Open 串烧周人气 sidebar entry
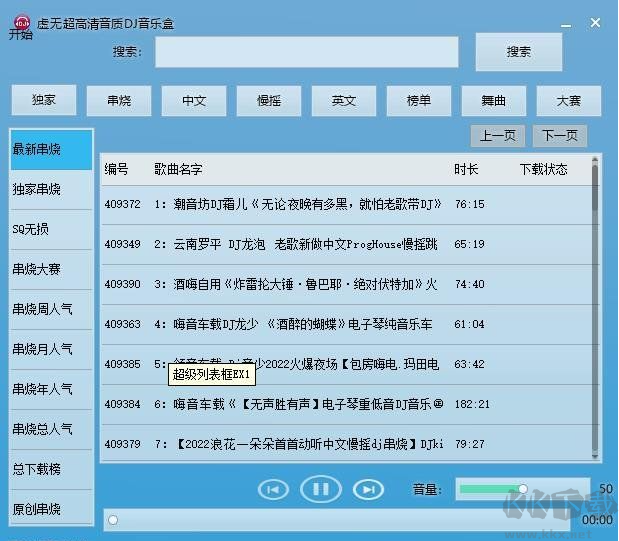This screenshot has width=619, height=541. tap(51, 309)
